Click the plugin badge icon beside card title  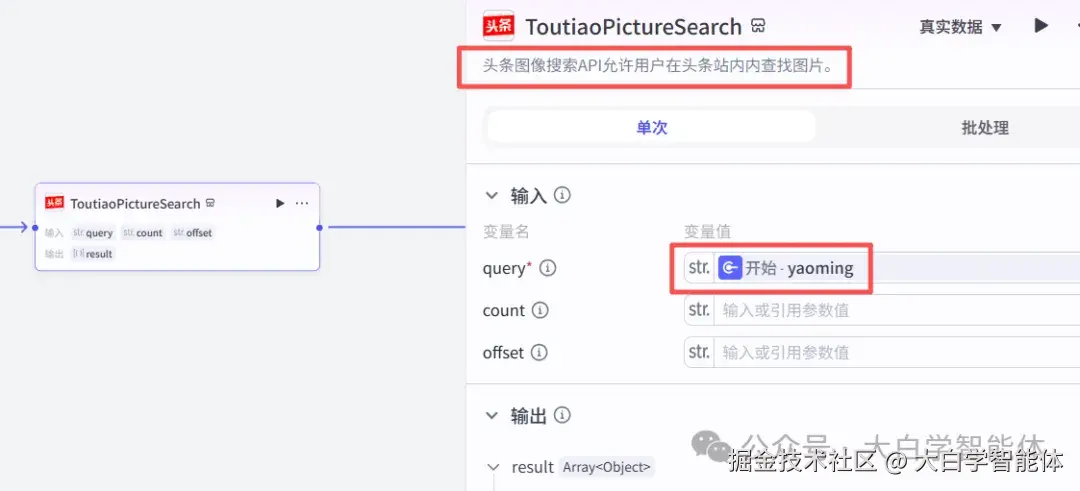[x=211, y=203]
